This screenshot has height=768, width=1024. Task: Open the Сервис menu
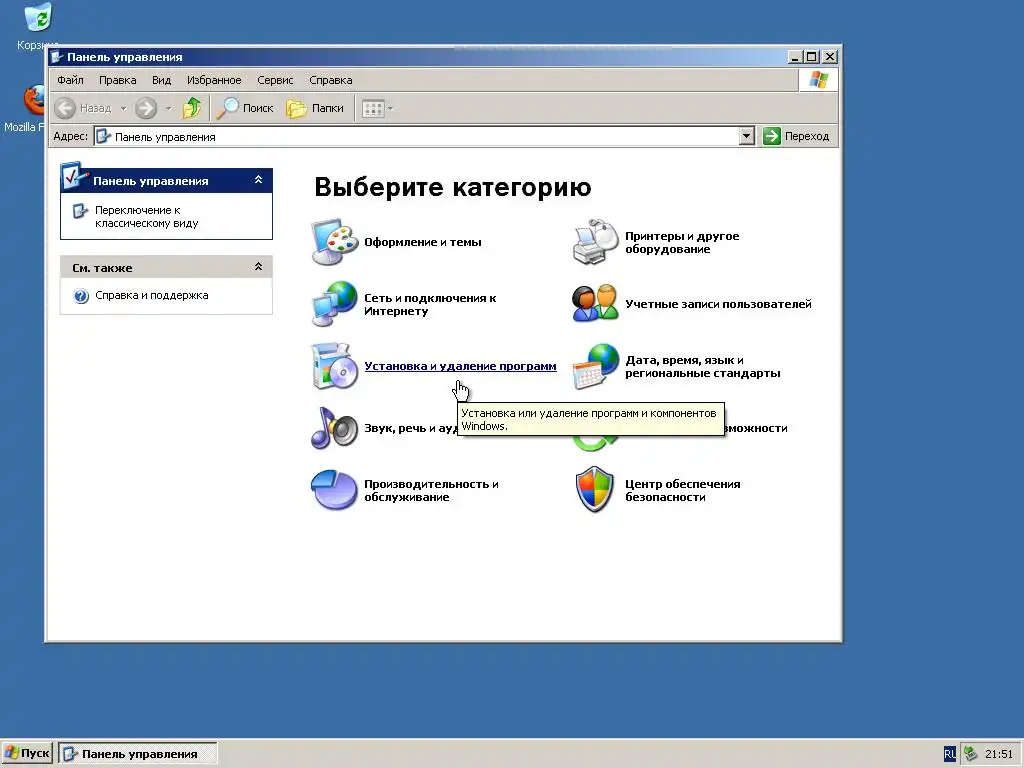pos(275,80)
